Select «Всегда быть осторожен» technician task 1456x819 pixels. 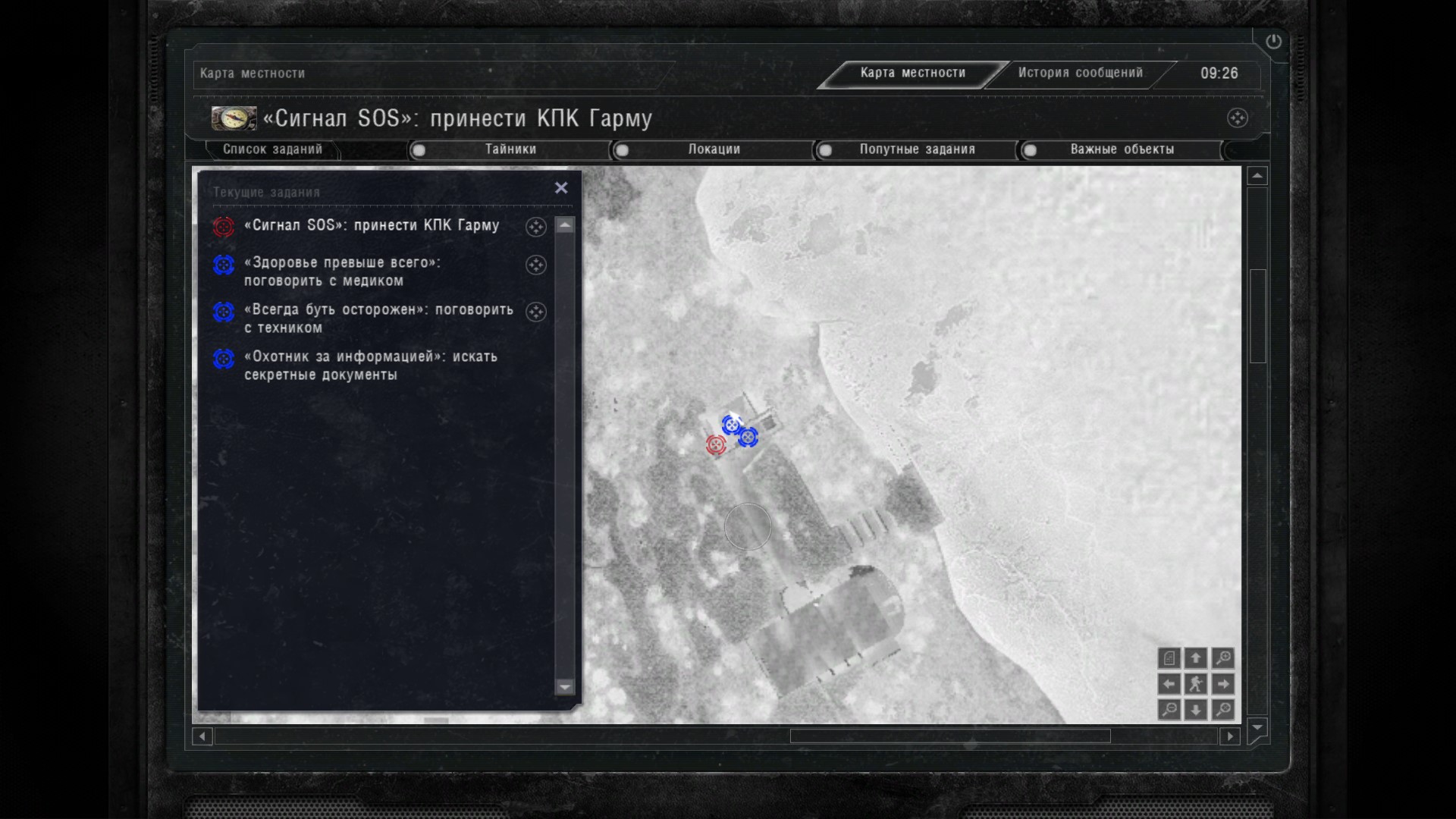pos(378,318)
